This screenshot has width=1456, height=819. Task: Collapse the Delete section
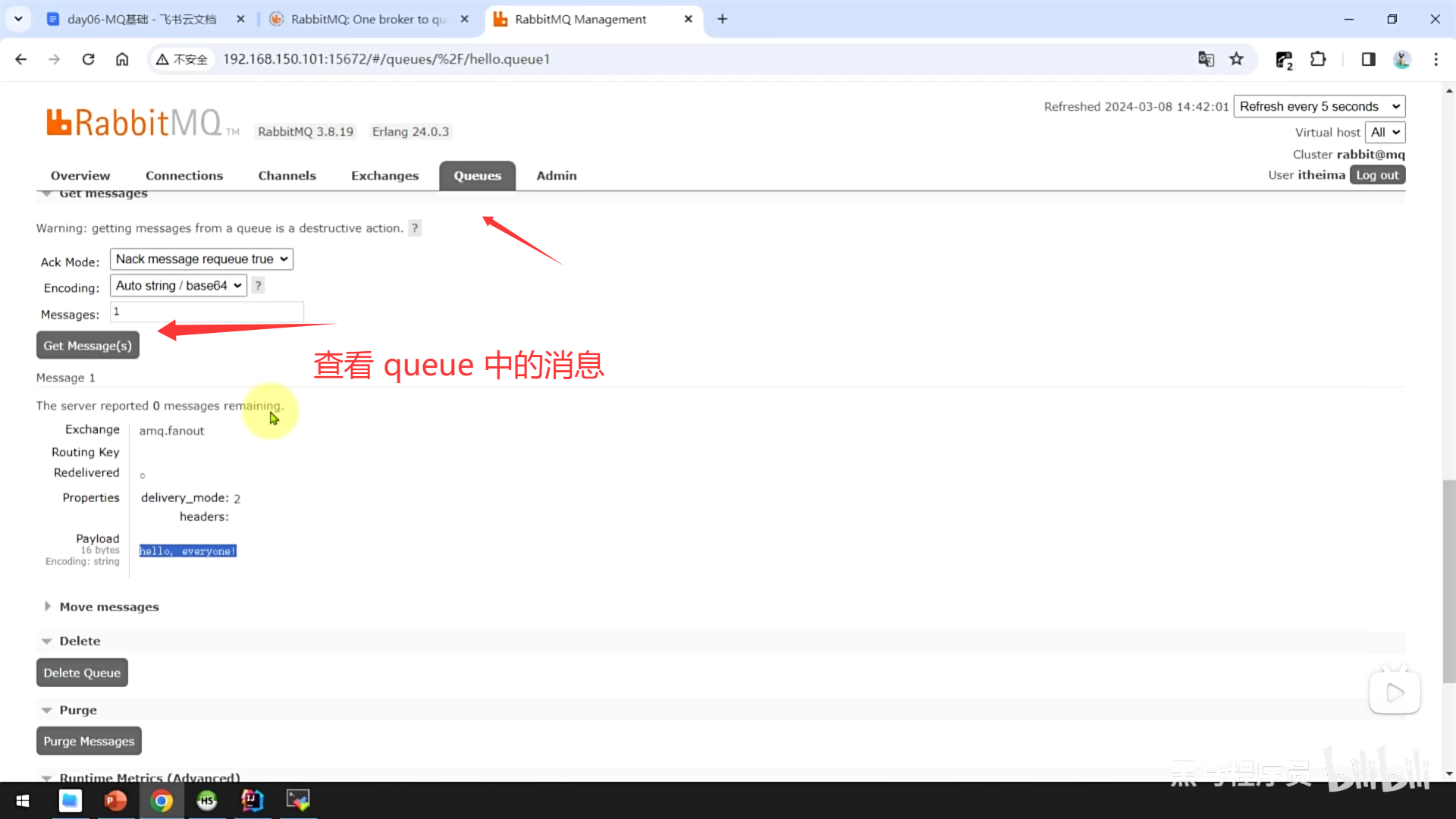pos(80,641)
